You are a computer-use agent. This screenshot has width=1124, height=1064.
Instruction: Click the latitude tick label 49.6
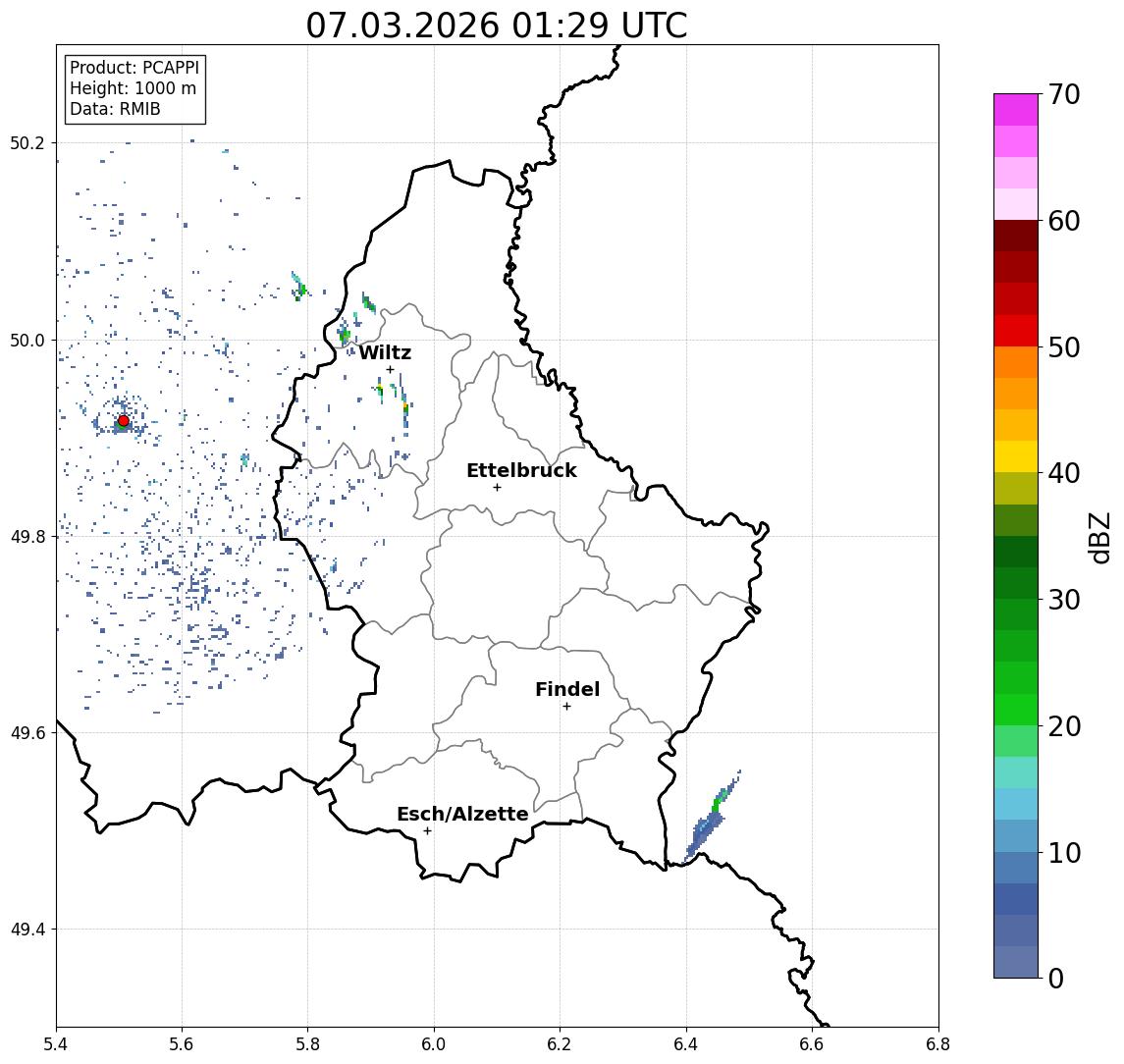[27, 733]
